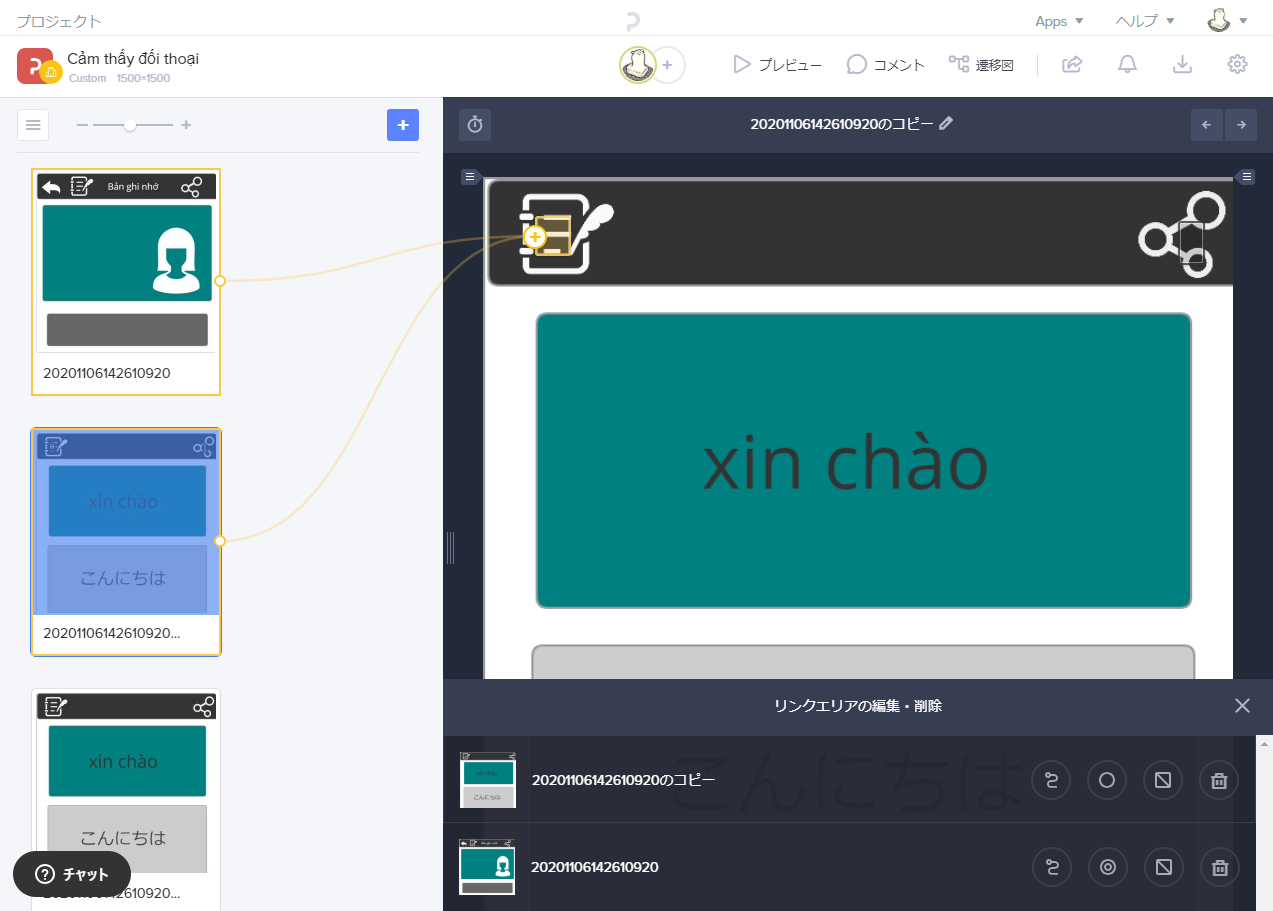
Task: Edit the screen name with pencil icon
Action: point(946,123)
